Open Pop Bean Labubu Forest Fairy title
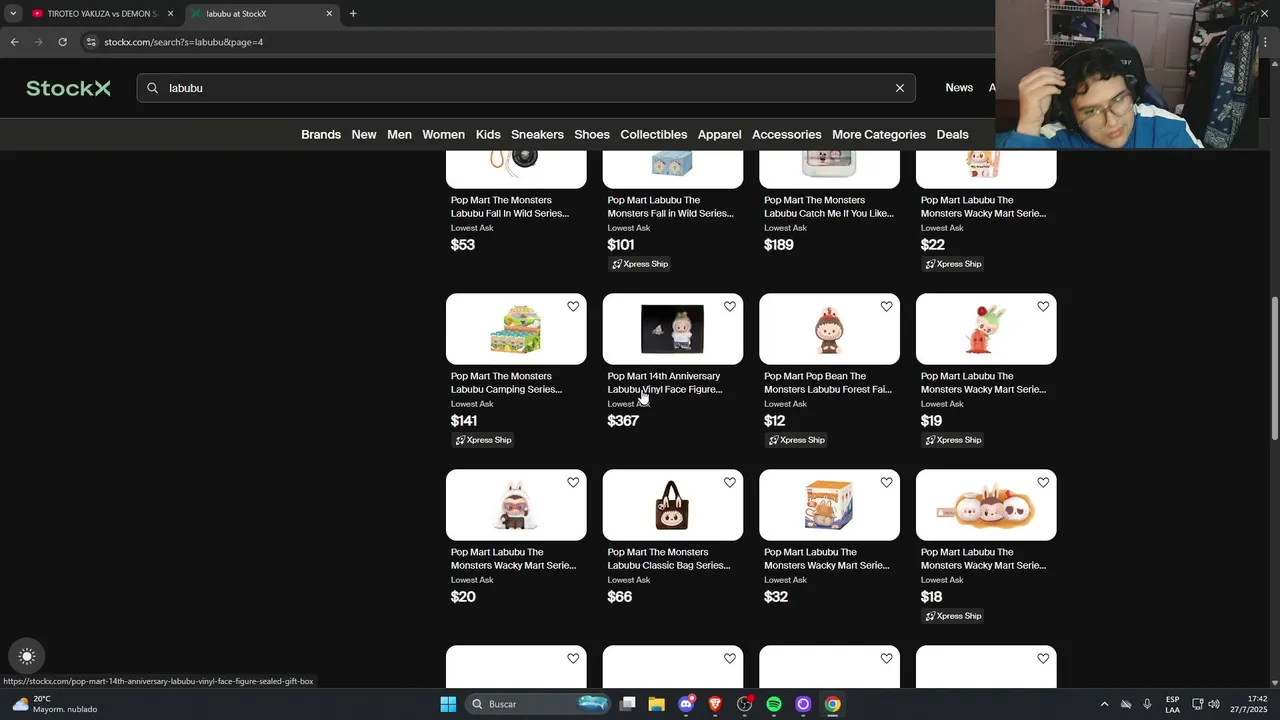This screenshot has height=720, width=1280. [828, 383]
